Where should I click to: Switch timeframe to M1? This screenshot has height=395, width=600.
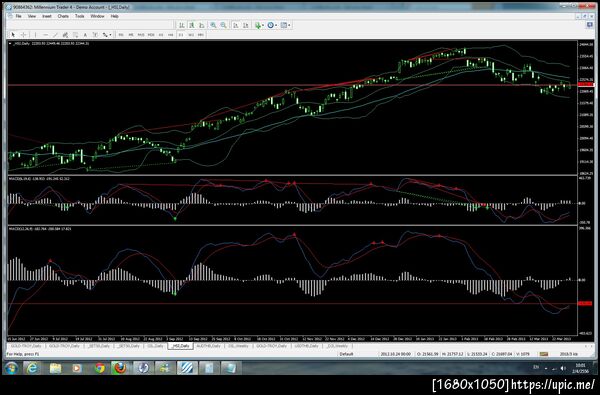pyautogui.click(x=121, y=35)
